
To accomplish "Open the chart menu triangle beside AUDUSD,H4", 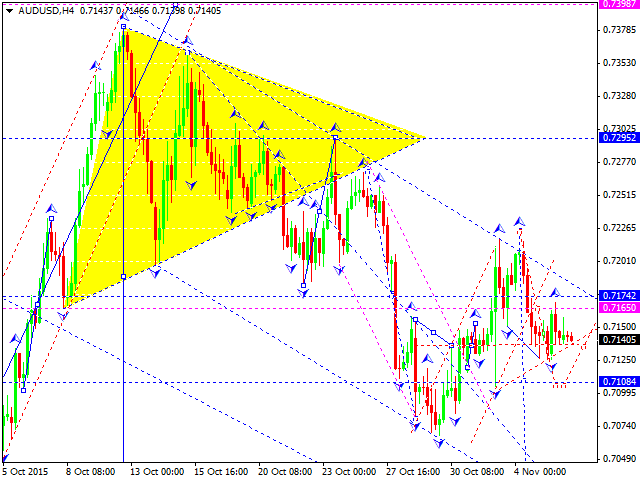I will 9,11.
